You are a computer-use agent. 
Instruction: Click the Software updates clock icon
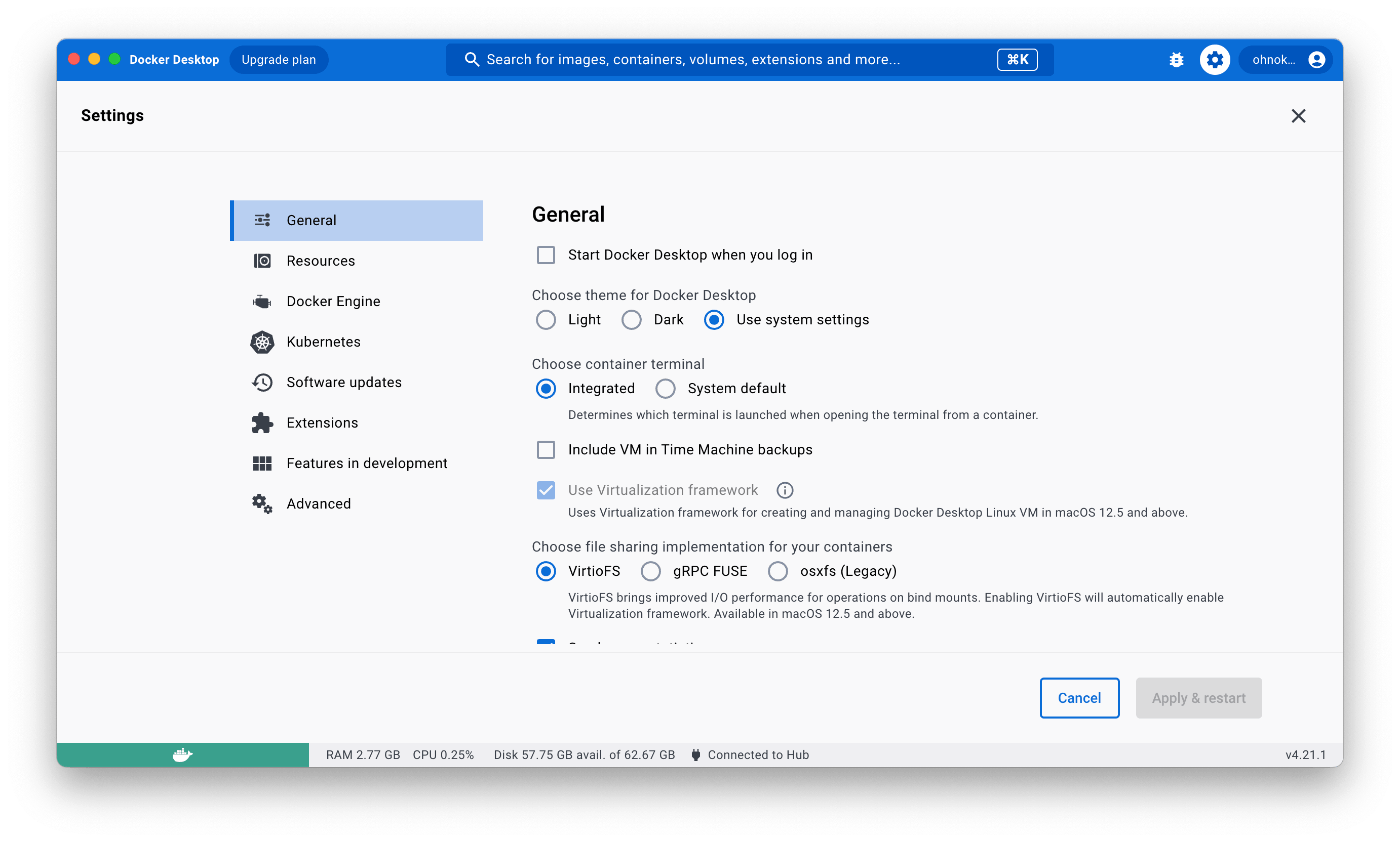(x=262, y=382)
